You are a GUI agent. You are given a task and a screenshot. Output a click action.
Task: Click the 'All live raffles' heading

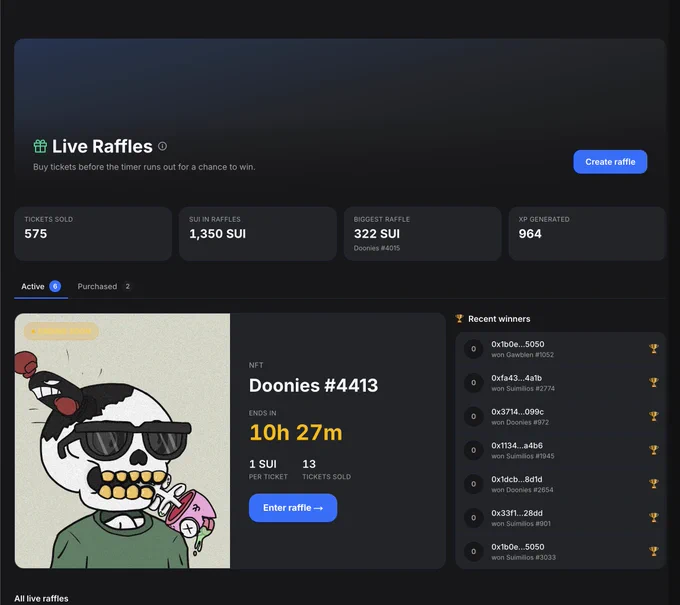(x=41, y=598)
